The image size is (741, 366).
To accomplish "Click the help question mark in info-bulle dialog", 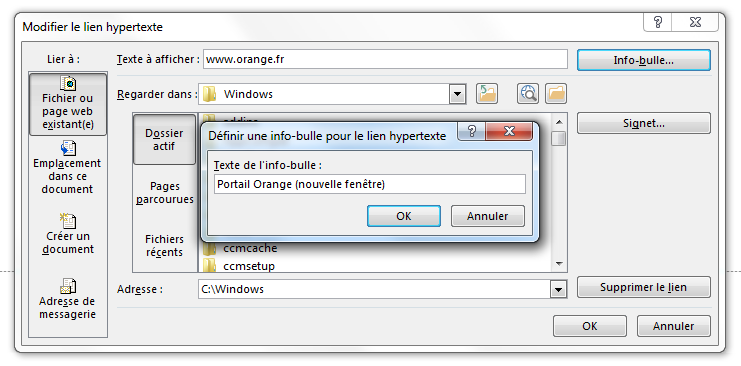I will coord(471,131).
